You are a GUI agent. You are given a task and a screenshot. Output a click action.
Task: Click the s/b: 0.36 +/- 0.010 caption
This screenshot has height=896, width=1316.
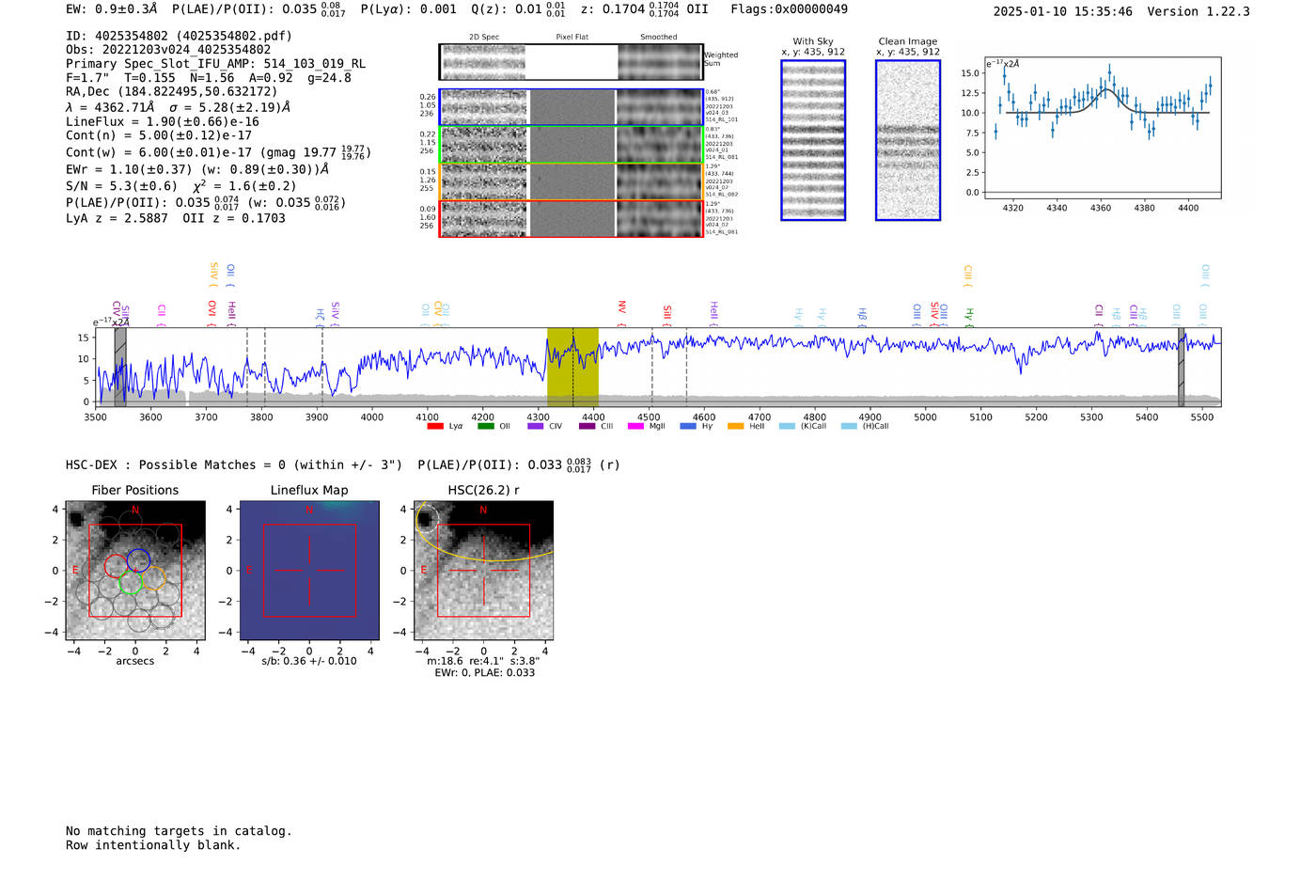point(309,661)
